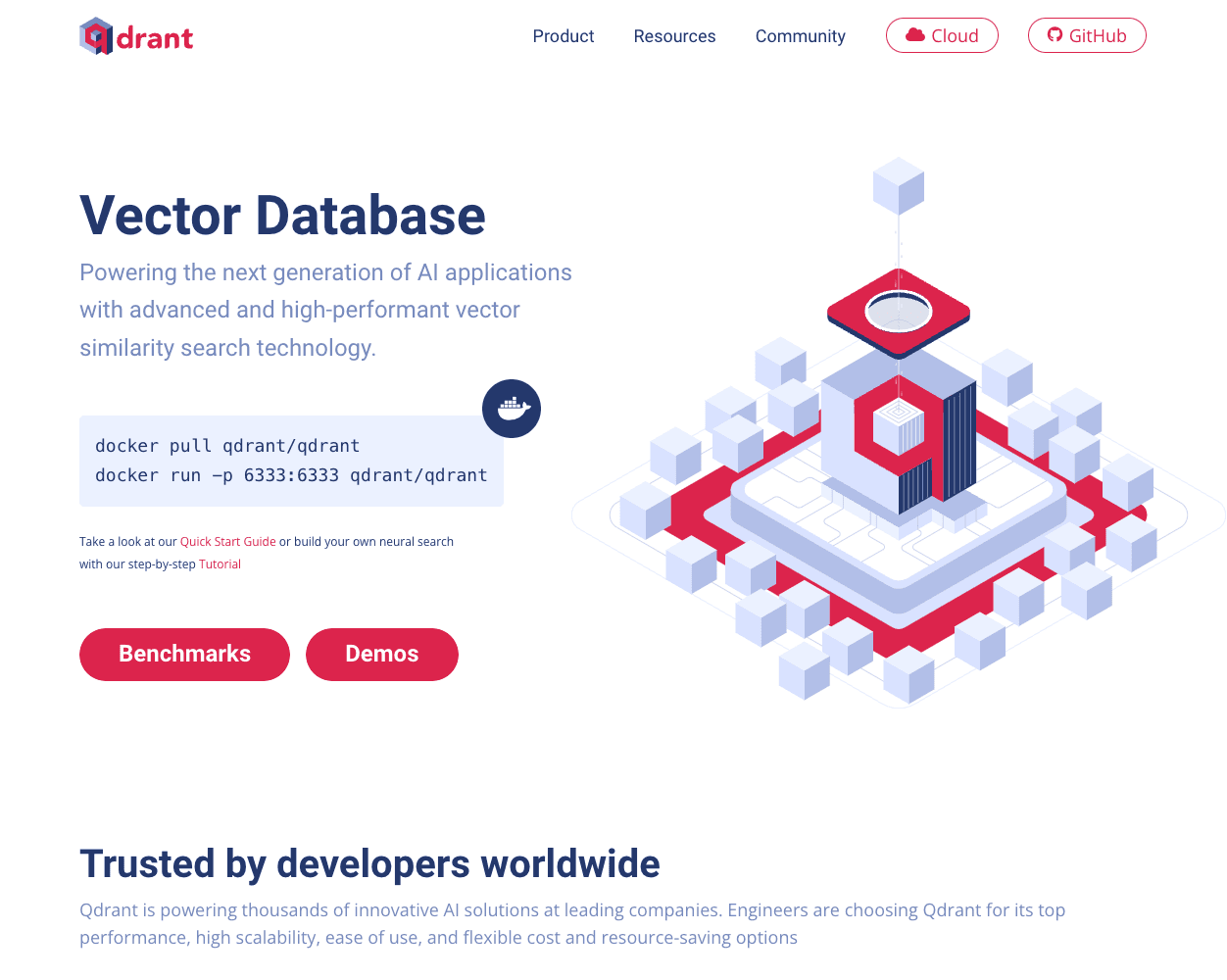Follow the Quick Start Guide link

[x=228, y=542]
